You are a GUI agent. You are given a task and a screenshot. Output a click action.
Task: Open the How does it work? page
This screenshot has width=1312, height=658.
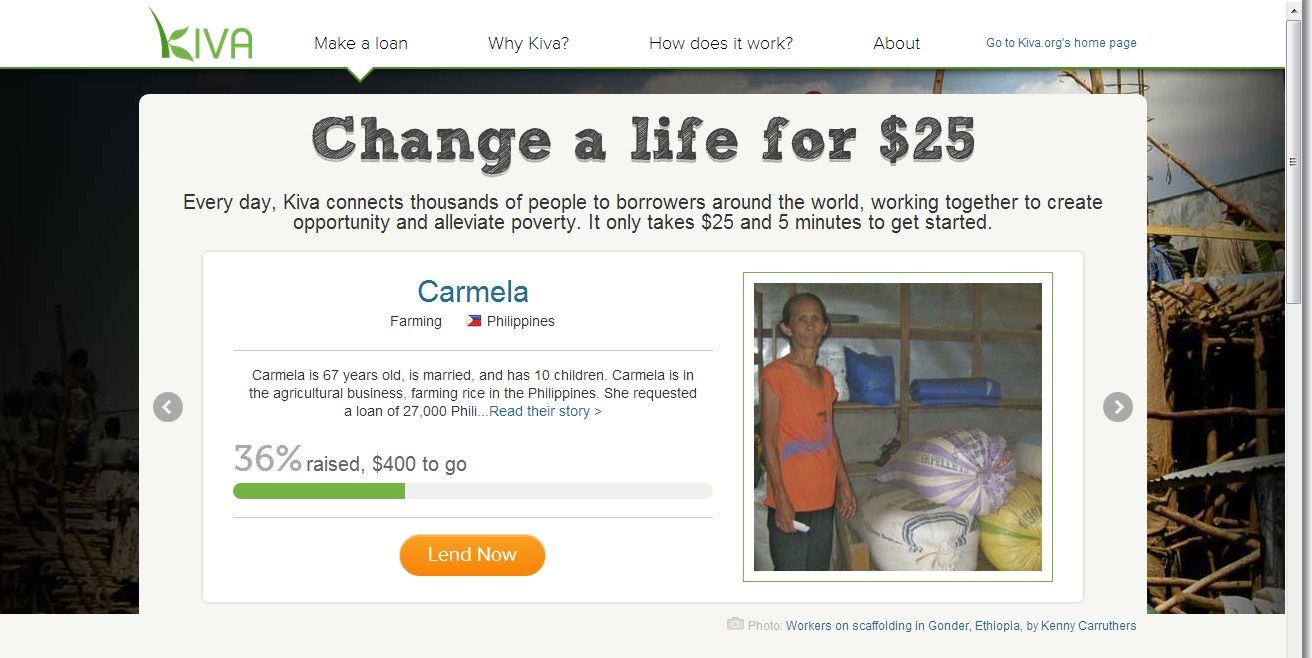[721, 43]
